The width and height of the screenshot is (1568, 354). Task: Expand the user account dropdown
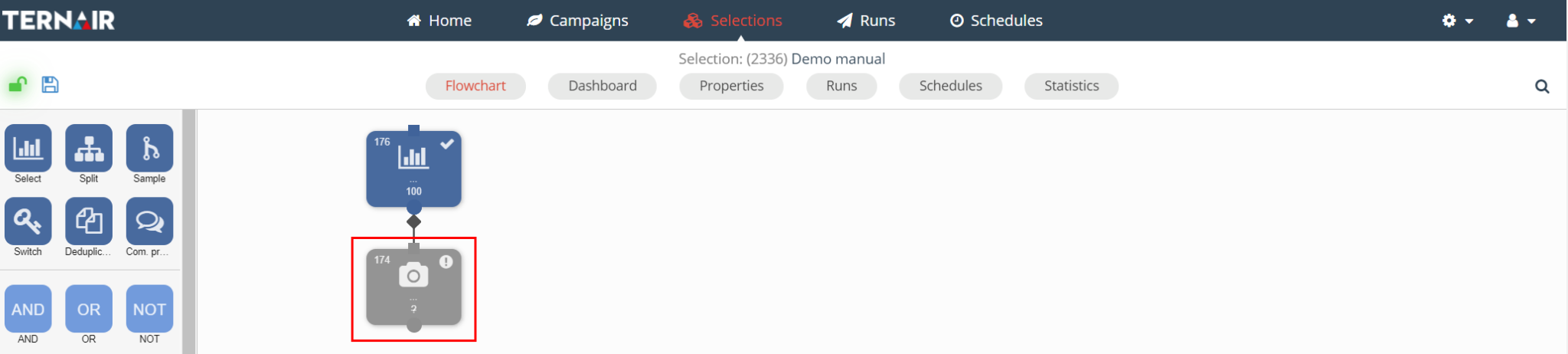(x=1521, y=21)
